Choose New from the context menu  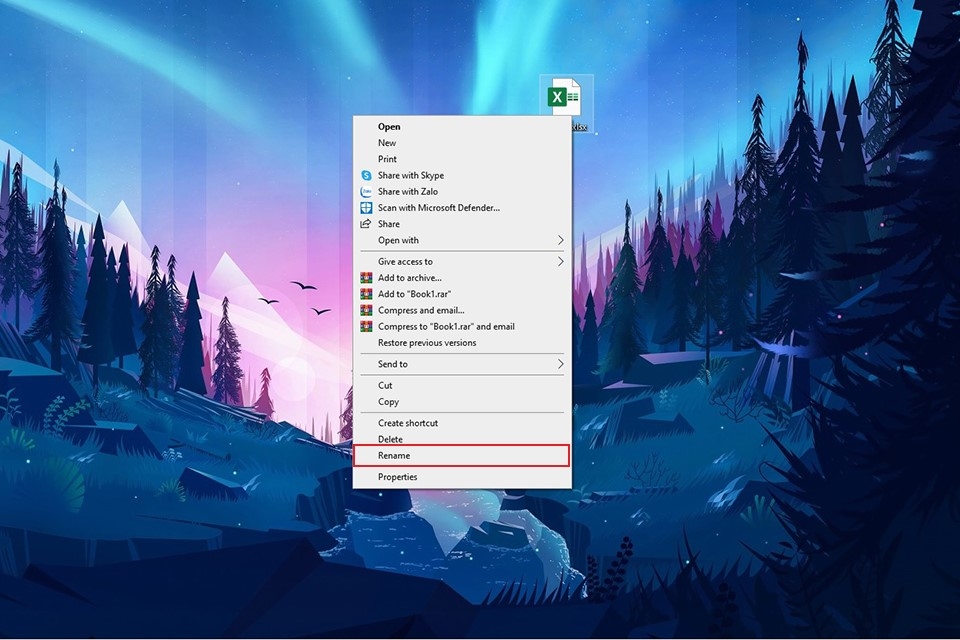[x=462, y=143]
